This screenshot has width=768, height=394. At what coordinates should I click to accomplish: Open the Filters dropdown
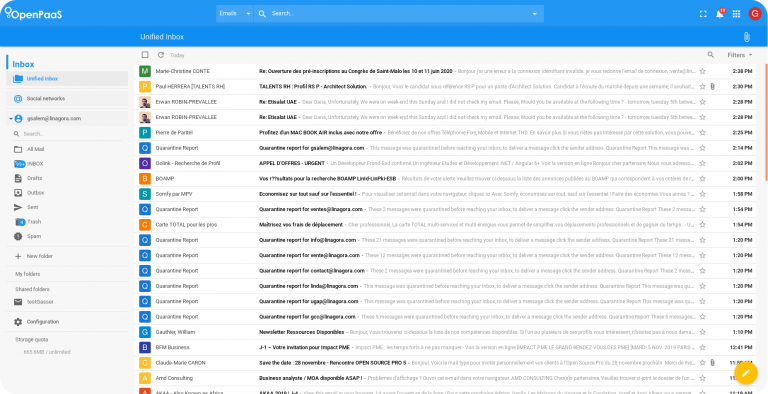(740, 55)
